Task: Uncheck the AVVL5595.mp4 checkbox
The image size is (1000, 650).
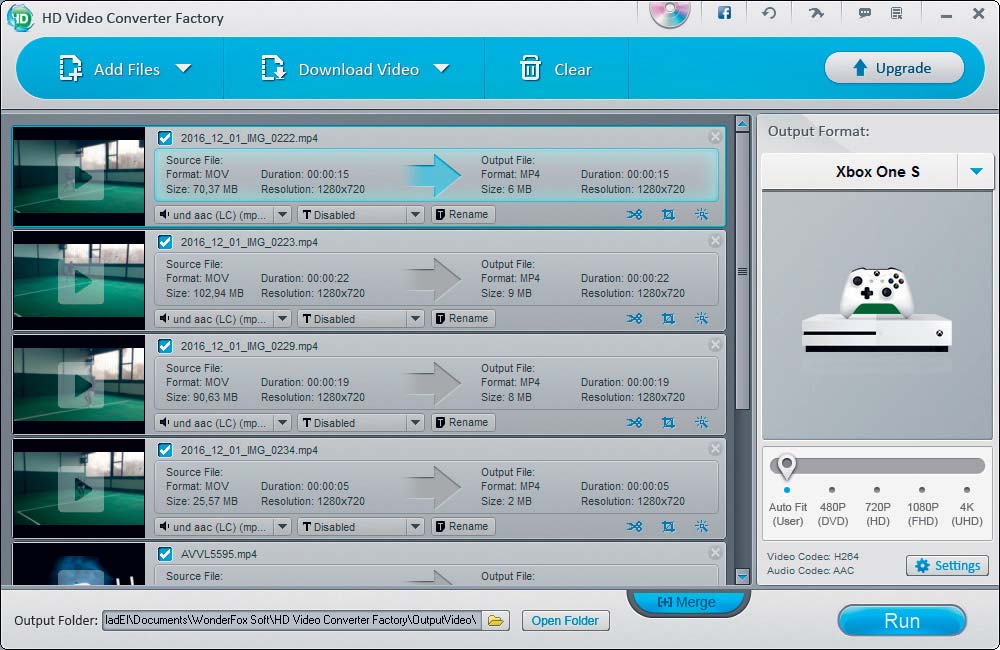Action: [x=165, y=554]
